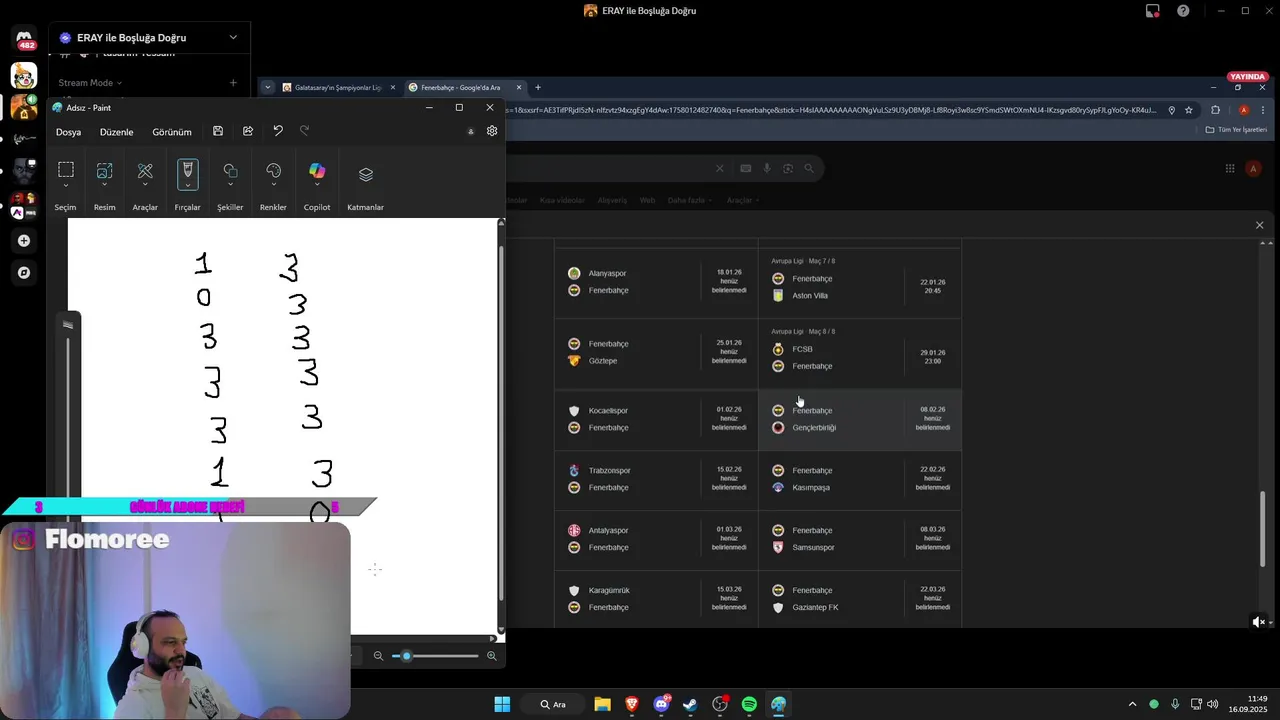Open the Şekiller shapes tool in Paint
Viewport: 1280px width, 720px height.
click(x=230, y=171)
